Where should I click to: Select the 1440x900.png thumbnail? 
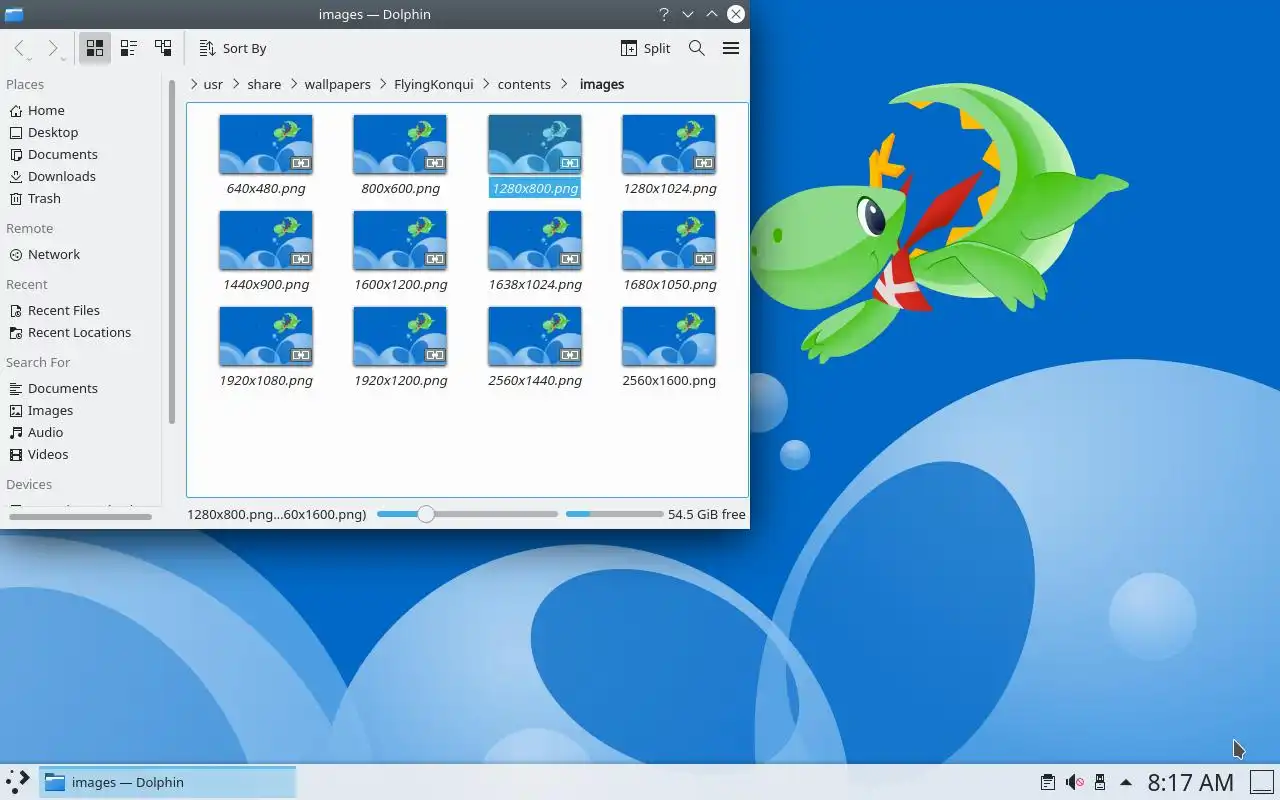click(x=266, y=240)
